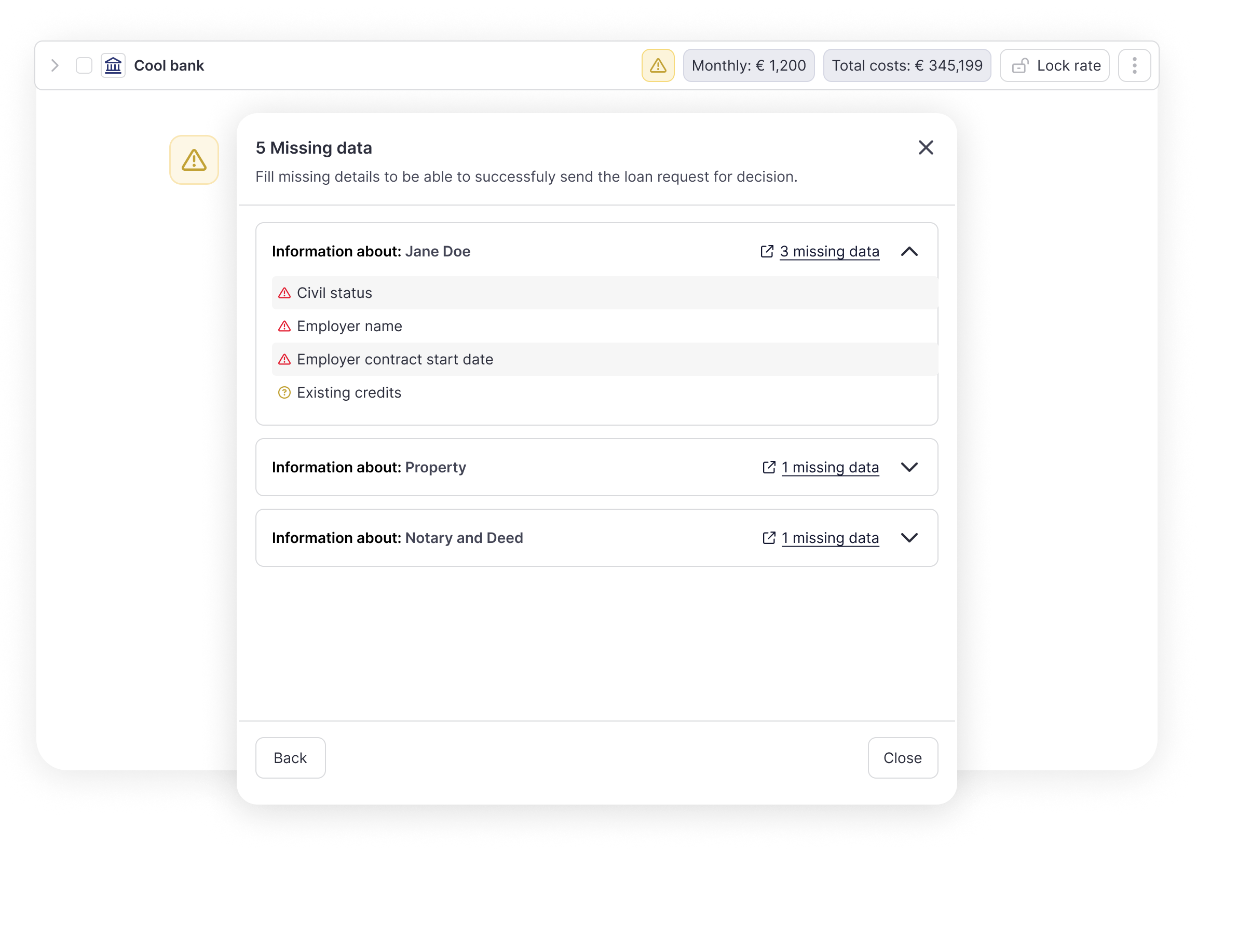Screen dimensions: 1251x952
Task: Open Property's 1 missing data link
Action: point(830,468)
